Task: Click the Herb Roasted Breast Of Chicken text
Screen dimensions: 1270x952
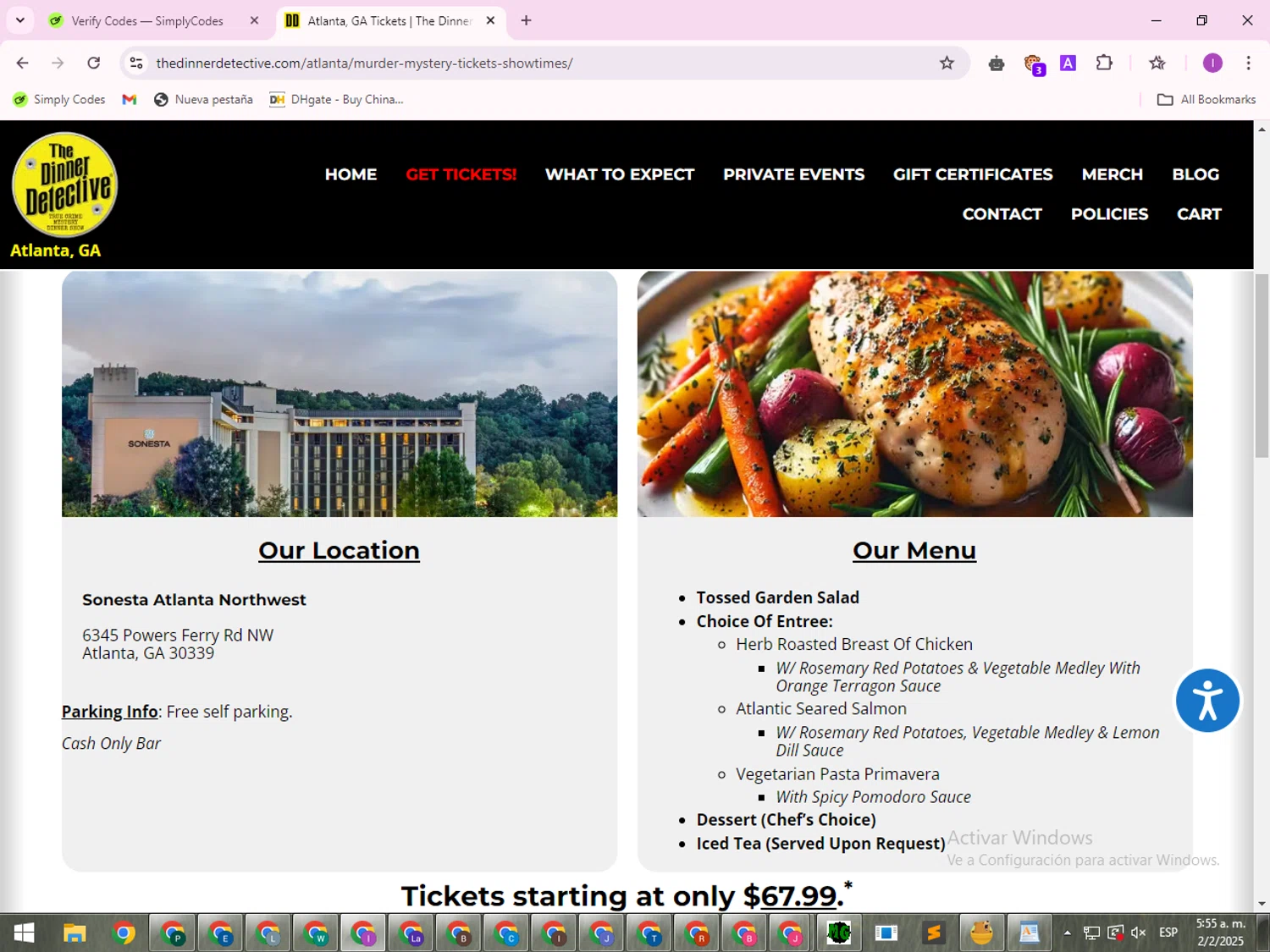Action: point(854,644)
